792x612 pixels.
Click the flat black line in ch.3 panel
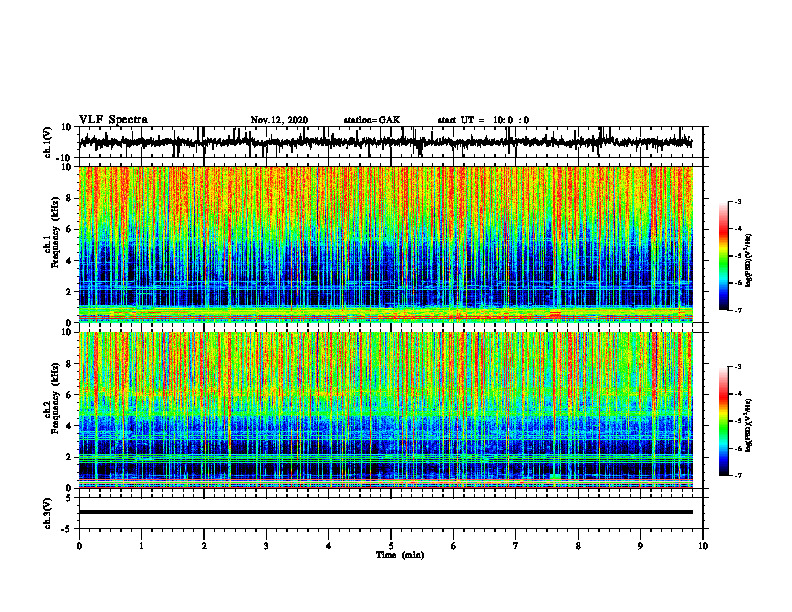(x=385, y=512)
